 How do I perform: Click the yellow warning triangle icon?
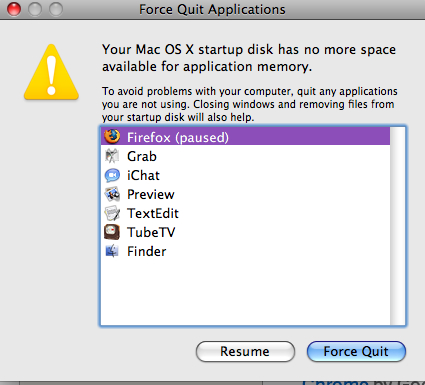[x=51, y=72]
